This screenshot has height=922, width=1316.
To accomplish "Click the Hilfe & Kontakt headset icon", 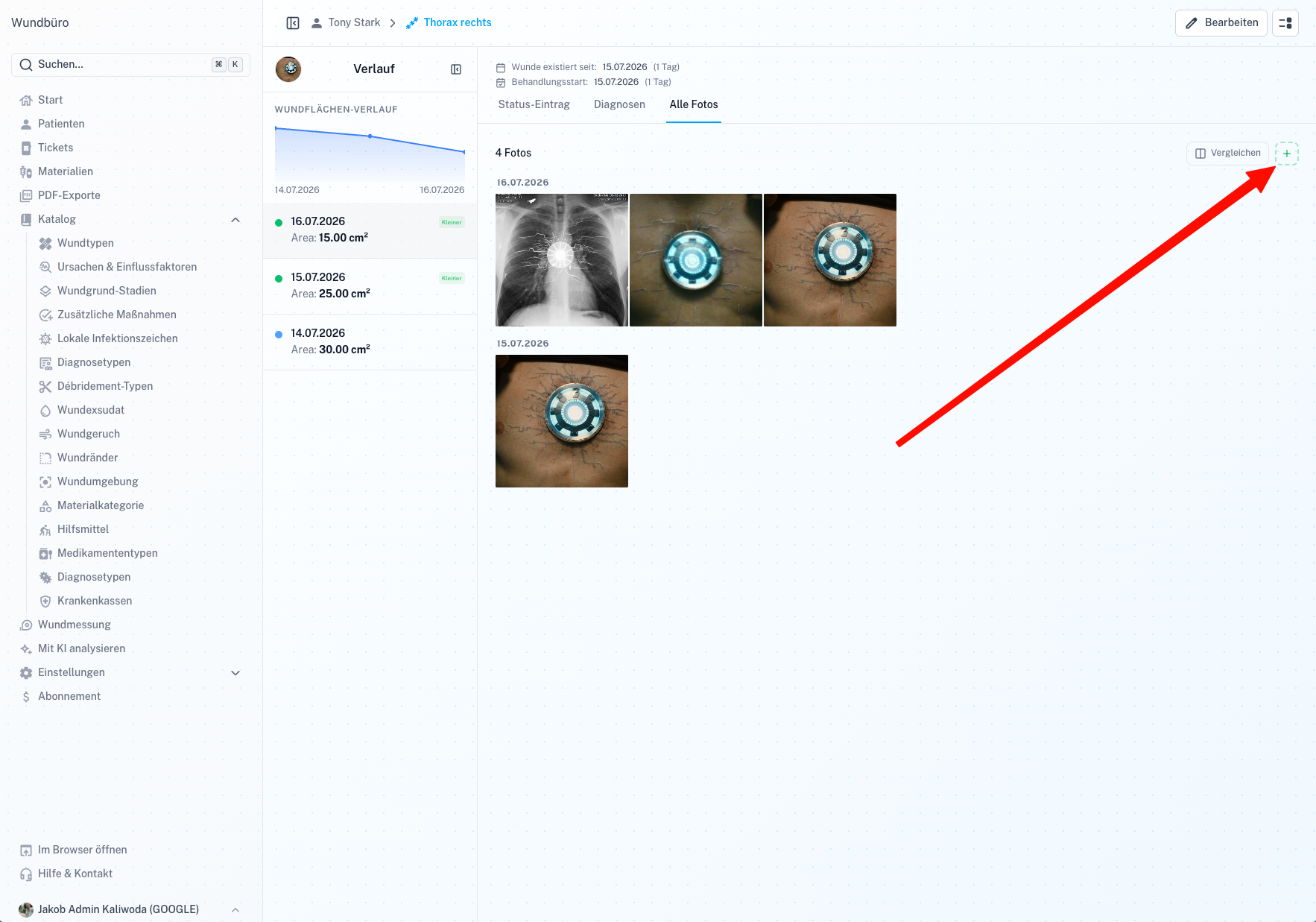I will (26, 874).
